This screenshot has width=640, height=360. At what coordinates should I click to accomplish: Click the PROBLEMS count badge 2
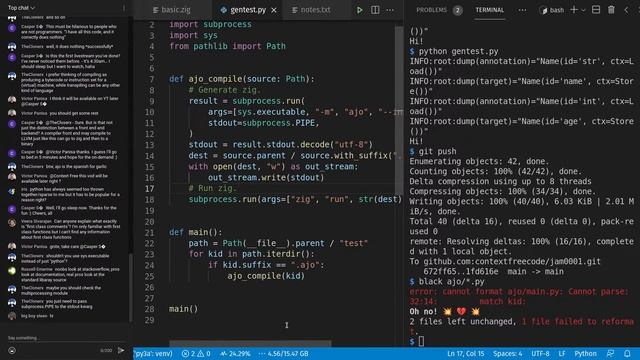pos(458,10)
